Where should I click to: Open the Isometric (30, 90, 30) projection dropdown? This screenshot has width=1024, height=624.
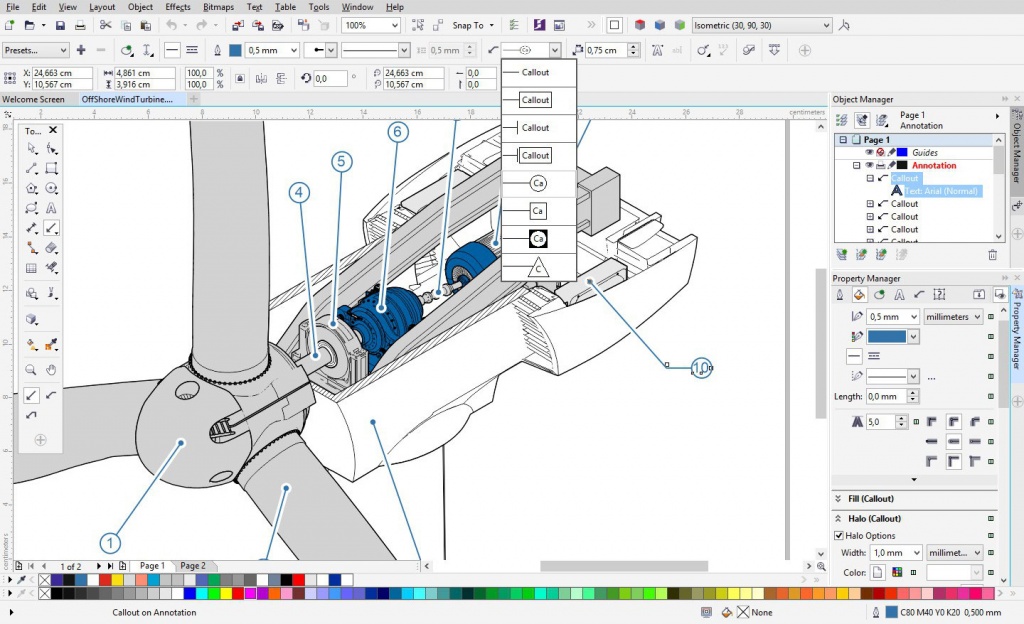(761, 25)
